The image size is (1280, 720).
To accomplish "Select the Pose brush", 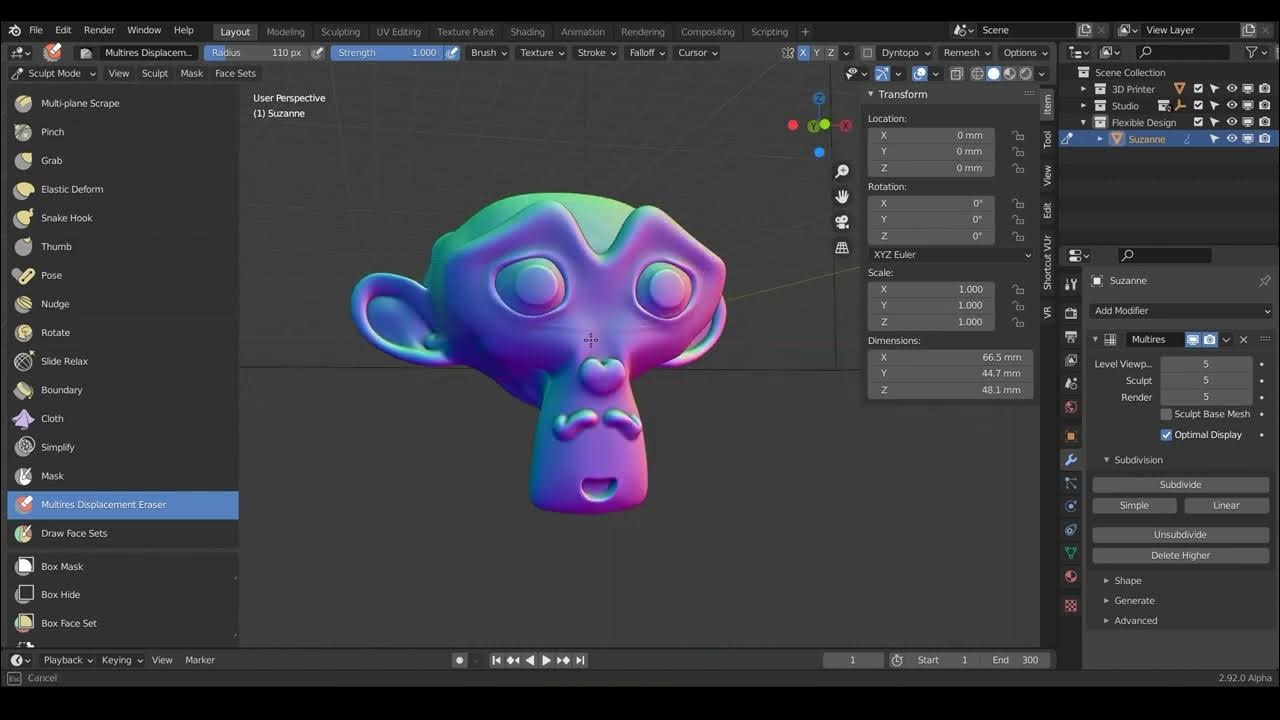I will point(123,275).
